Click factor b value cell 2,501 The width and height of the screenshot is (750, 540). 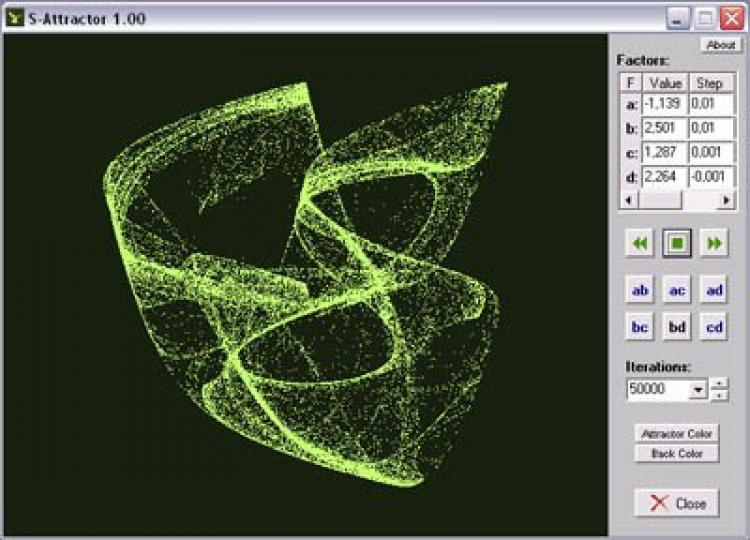point(664,128)
